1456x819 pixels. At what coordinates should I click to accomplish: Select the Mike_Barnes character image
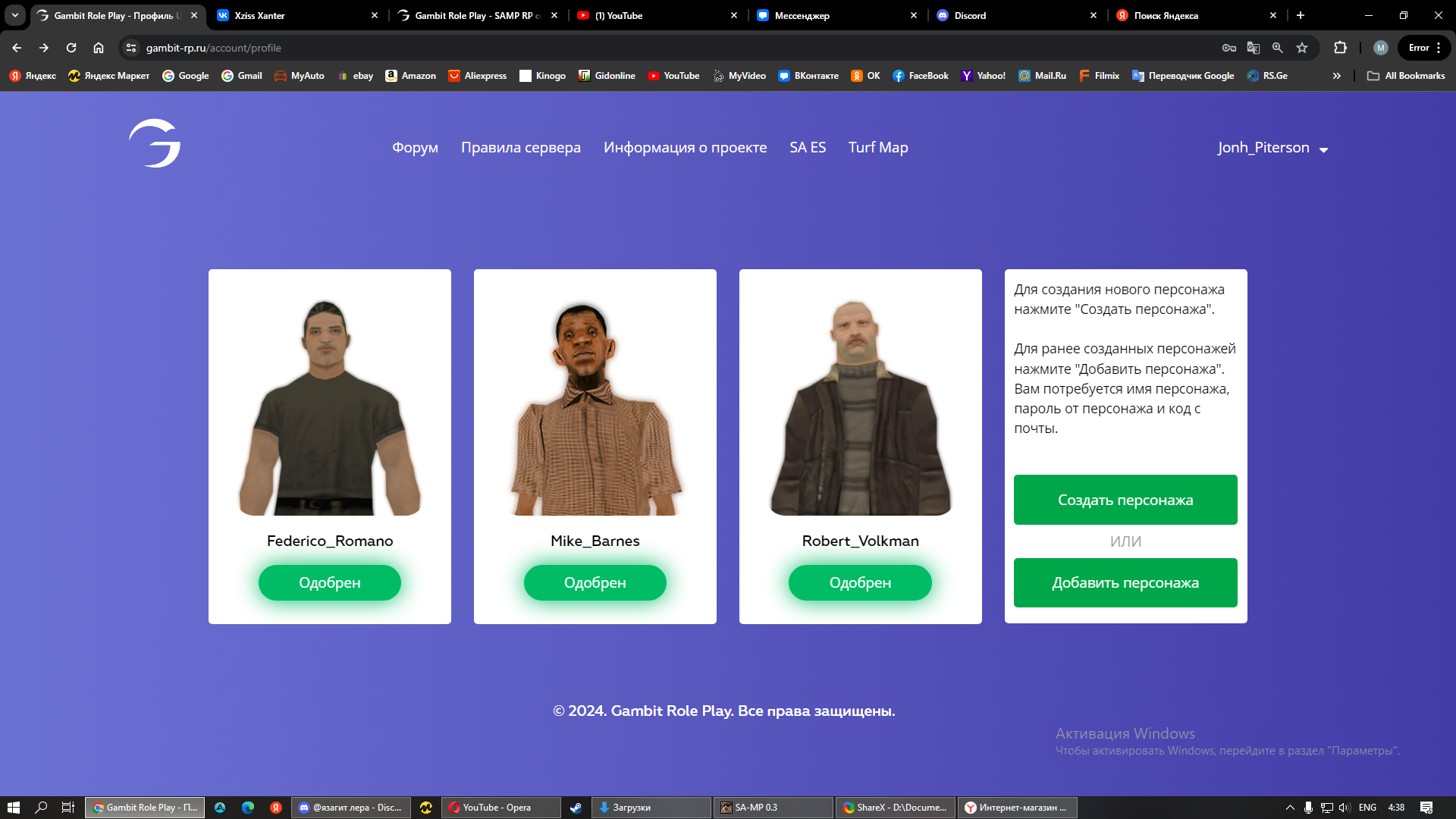(x=595, y=408)
